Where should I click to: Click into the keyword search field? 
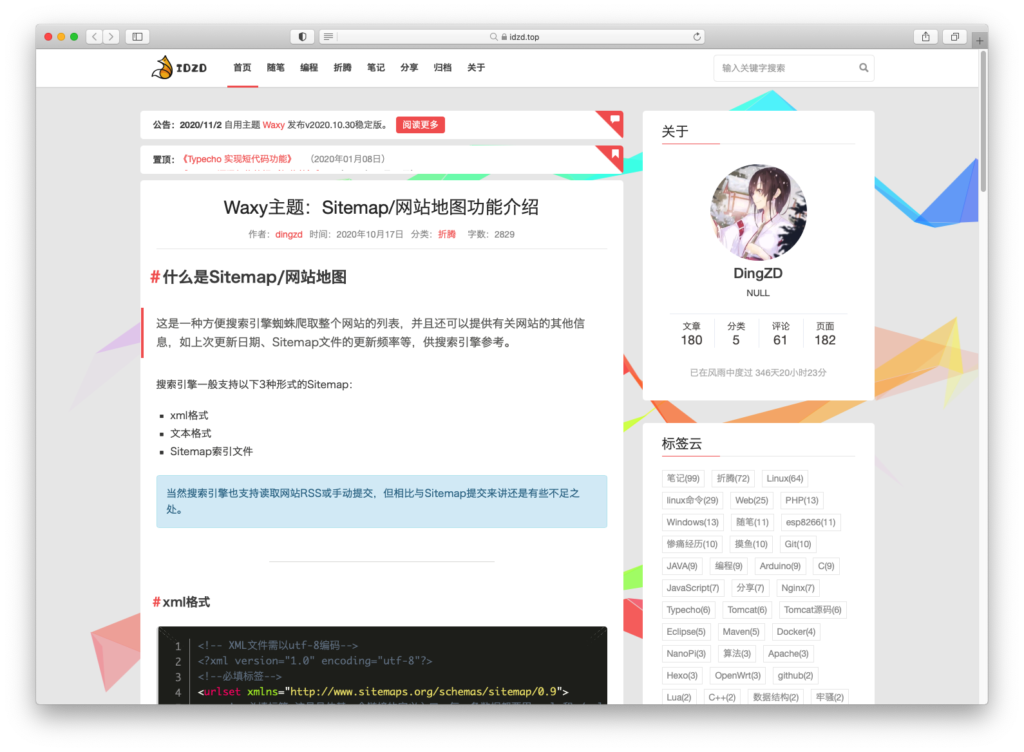coord(785,68)
